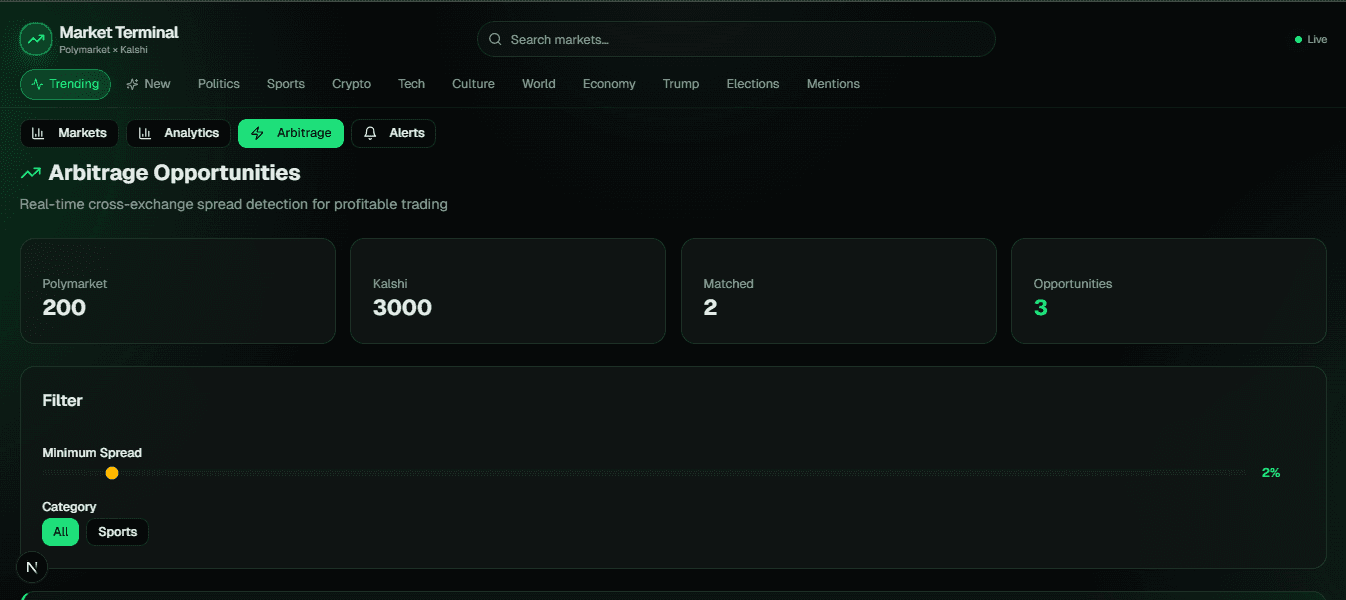The image size is (1346, 600).
Task: Filter by the Sports category chip
Action: pyautogui.click(x=118, y=532)
